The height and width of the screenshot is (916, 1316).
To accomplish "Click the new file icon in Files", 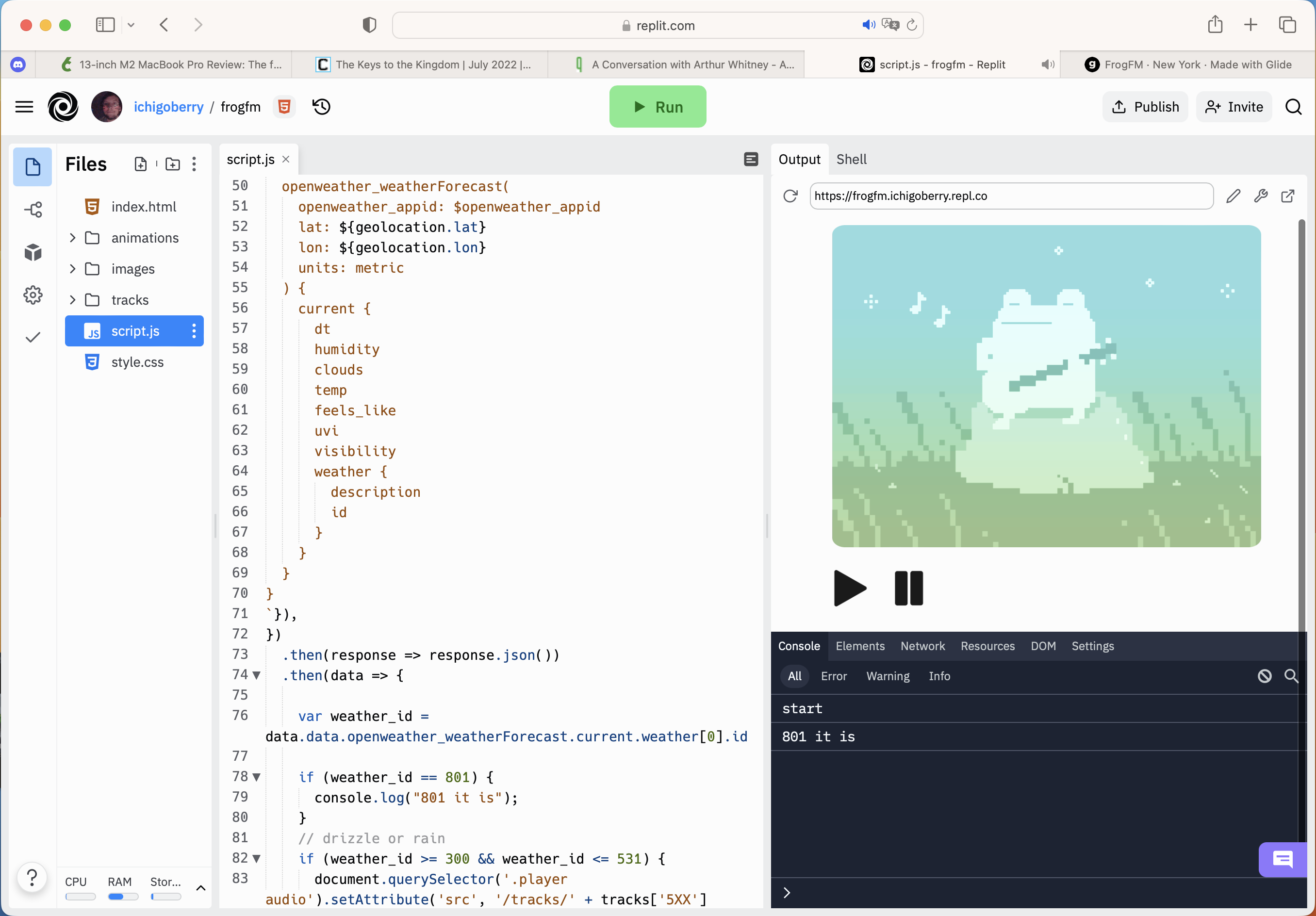I will pos(140,164).
